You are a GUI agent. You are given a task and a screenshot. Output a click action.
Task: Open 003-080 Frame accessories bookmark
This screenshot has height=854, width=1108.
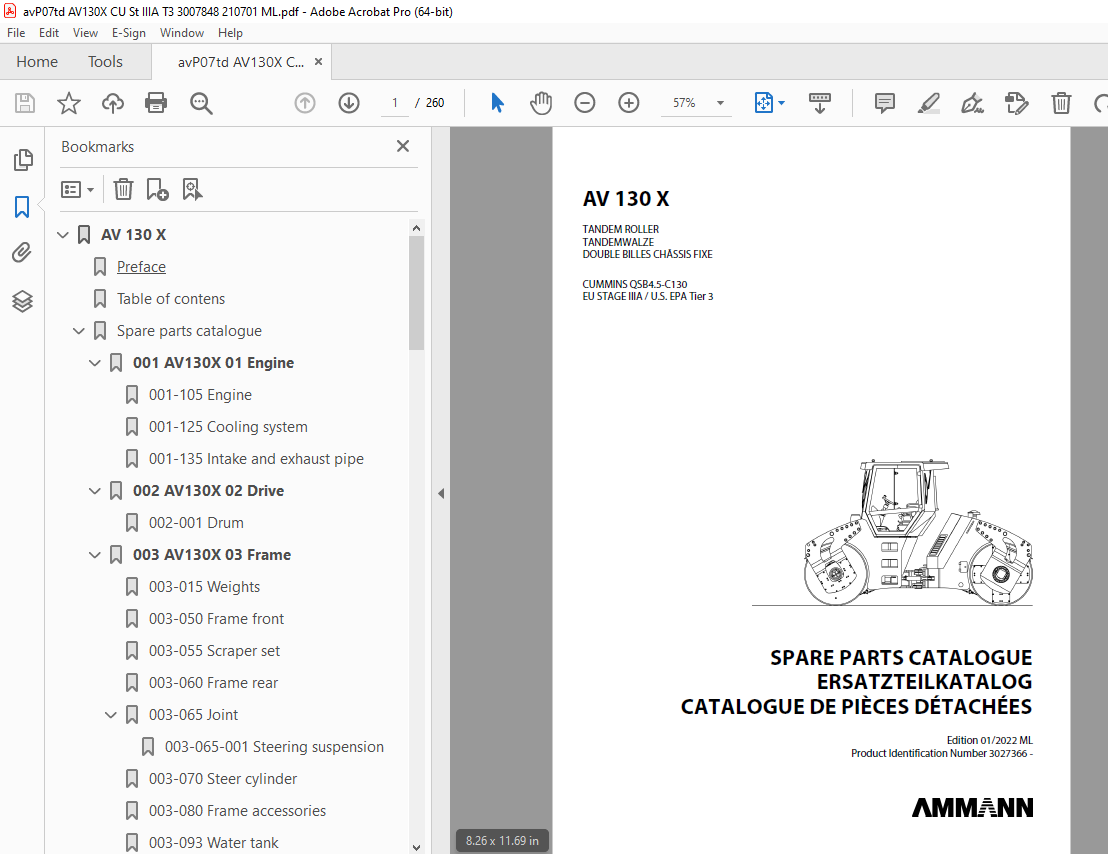point(237,810)
